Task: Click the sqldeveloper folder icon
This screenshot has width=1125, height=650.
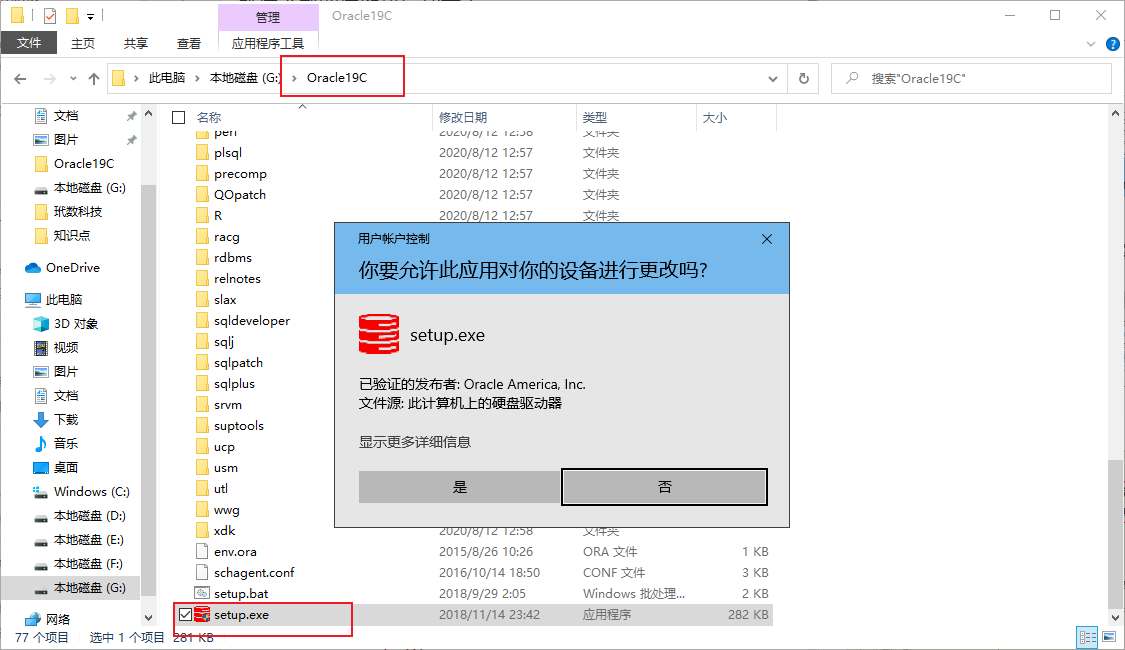Action: tap(202, 321)
